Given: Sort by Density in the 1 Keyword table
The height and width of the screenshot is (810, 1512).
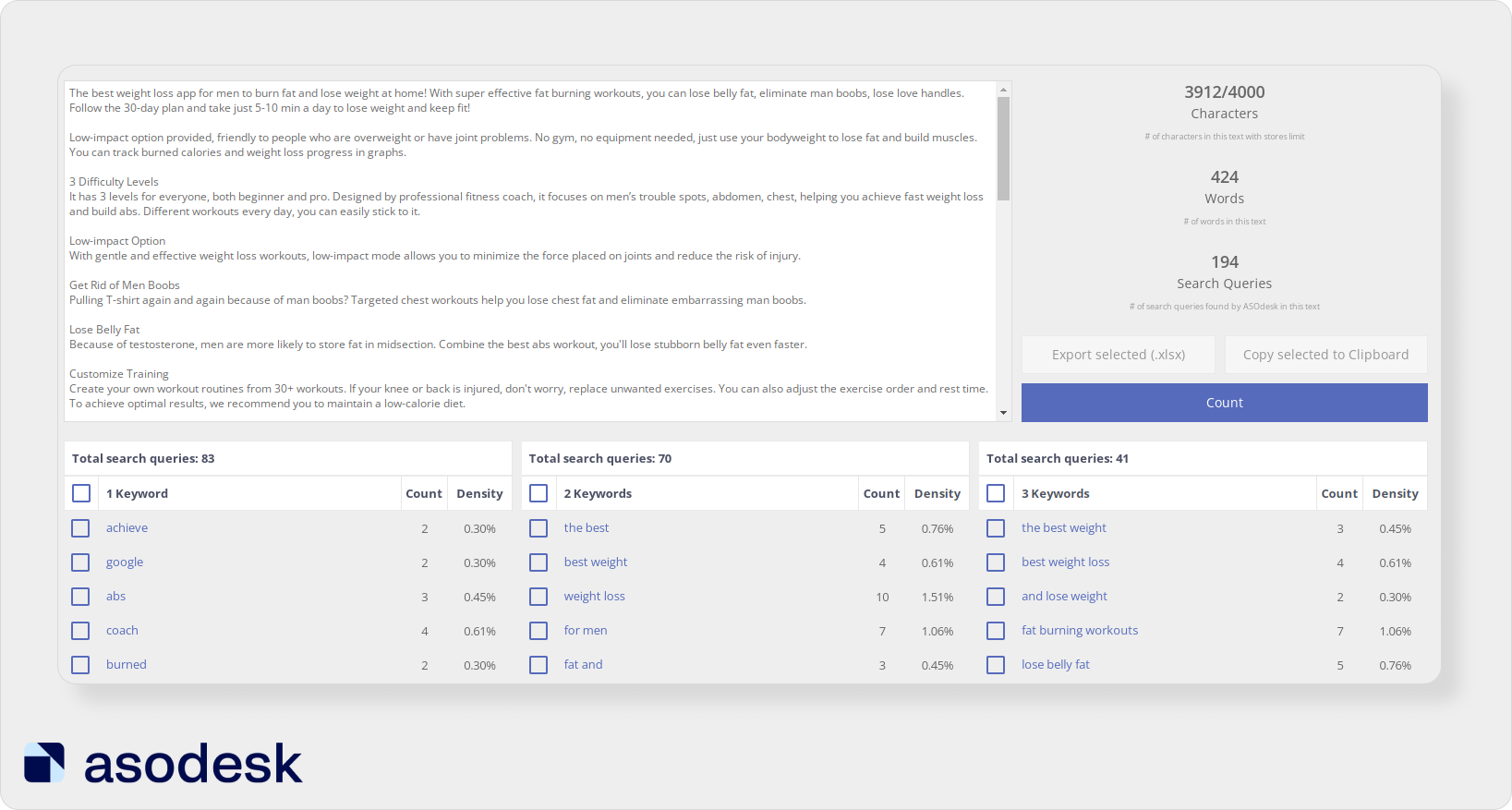Looking at the screenshot, I should tap(479, 493).
